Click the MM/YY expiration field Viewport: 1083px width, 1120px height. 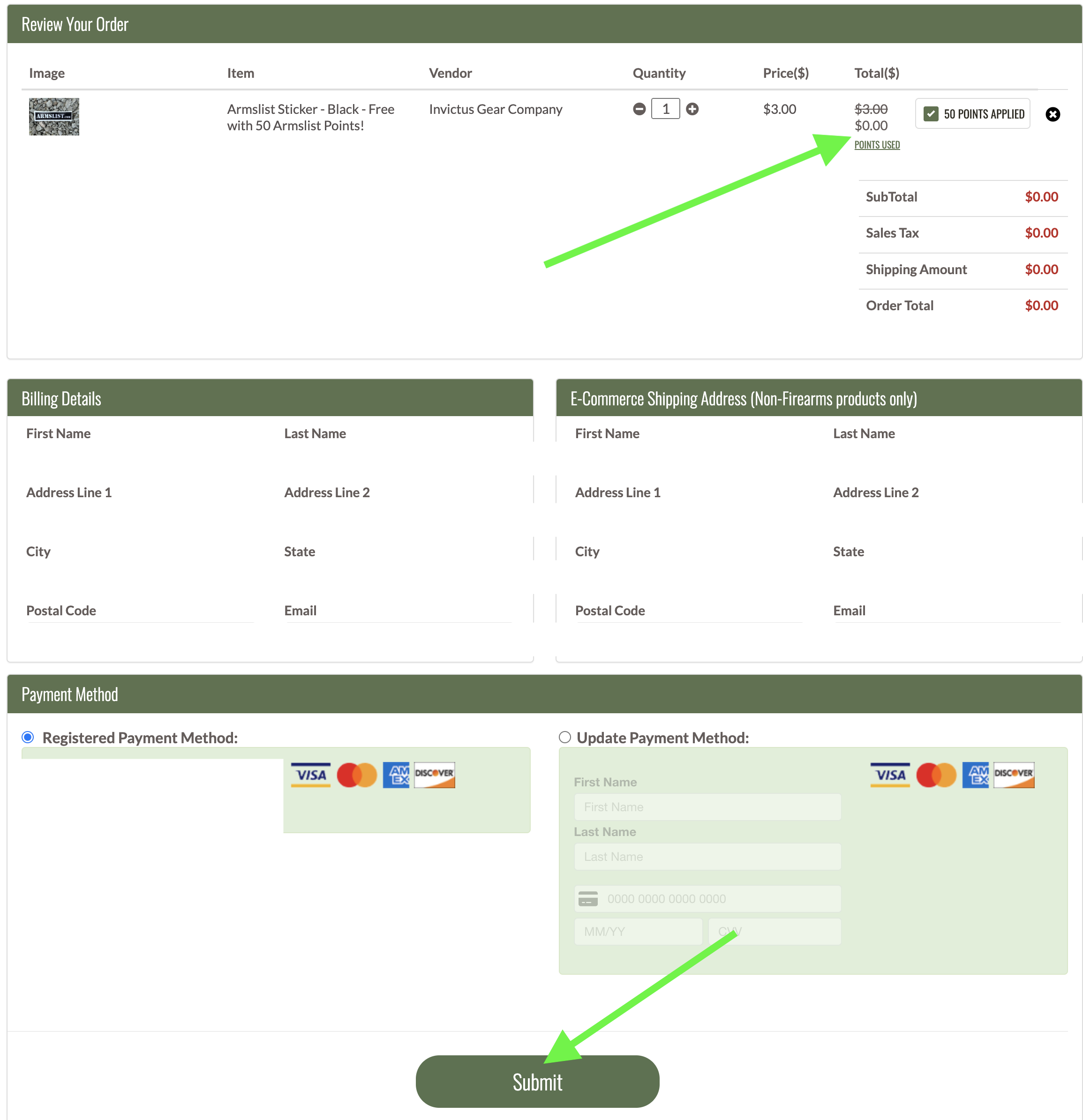click(638, 932)
